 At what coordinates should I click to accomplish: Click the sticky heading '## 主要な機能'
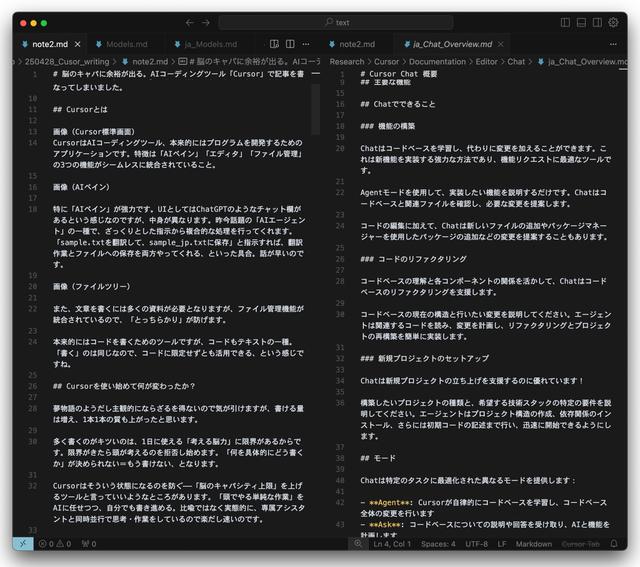385,82
